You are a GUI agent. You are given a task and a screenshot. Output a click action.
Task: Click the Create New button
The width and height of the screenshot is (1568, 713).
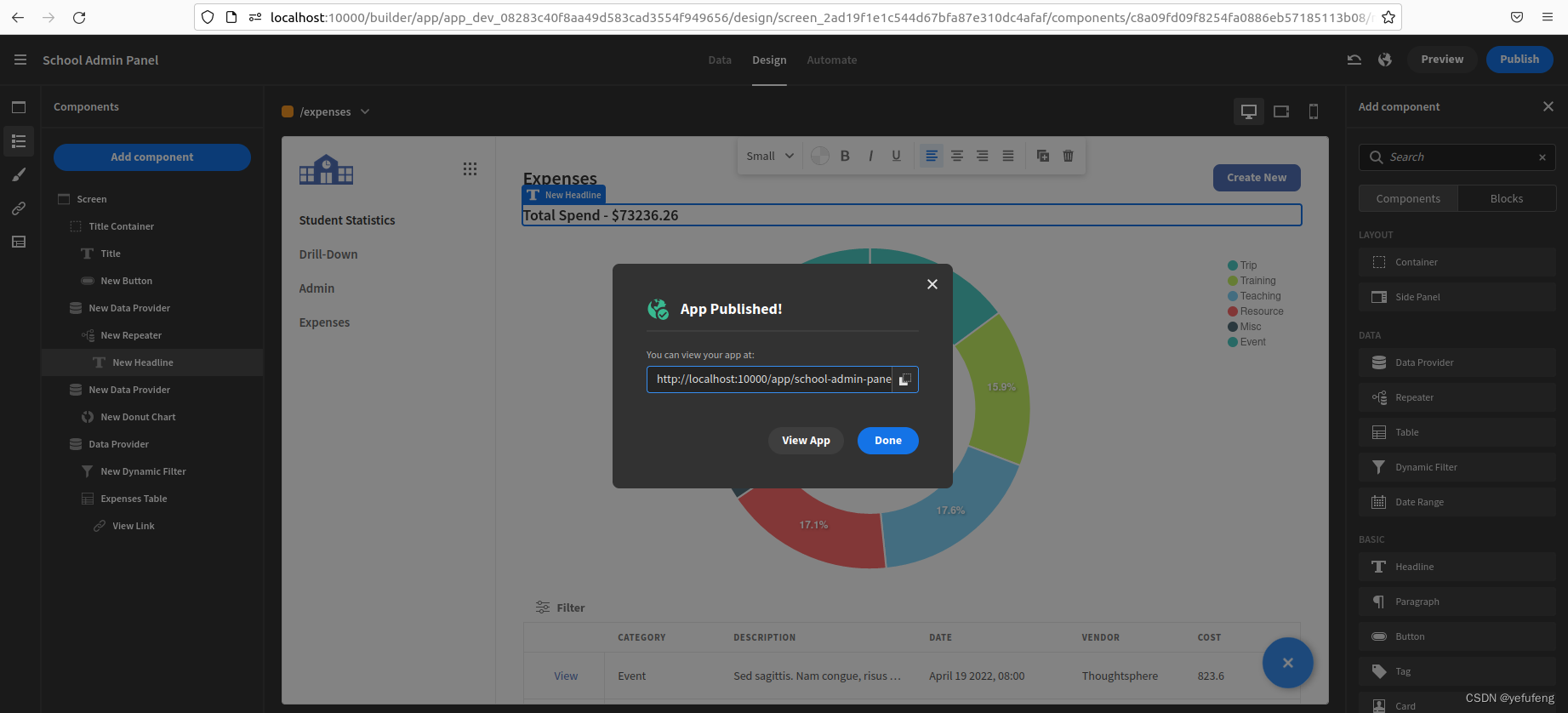point(1257,178)
